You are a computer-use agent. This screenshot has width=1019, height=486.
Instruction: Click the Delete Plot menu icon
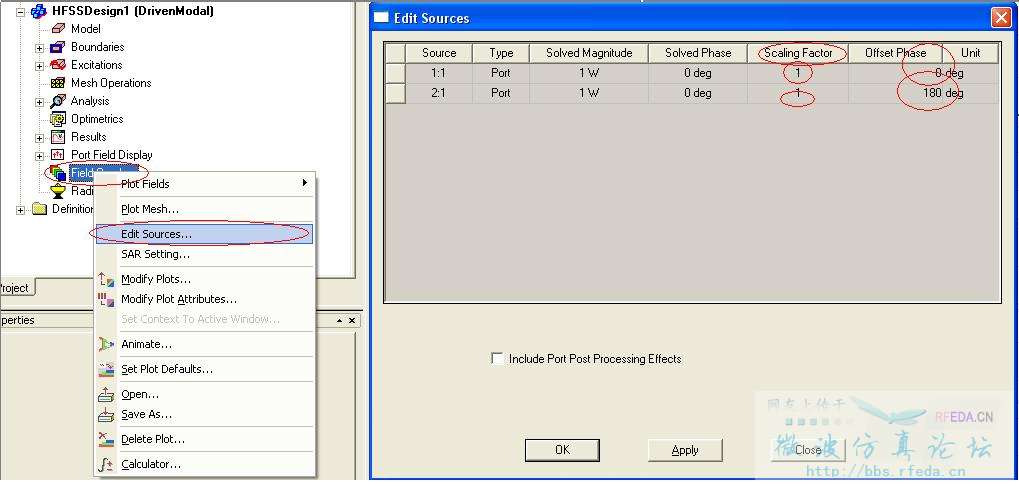106,440
